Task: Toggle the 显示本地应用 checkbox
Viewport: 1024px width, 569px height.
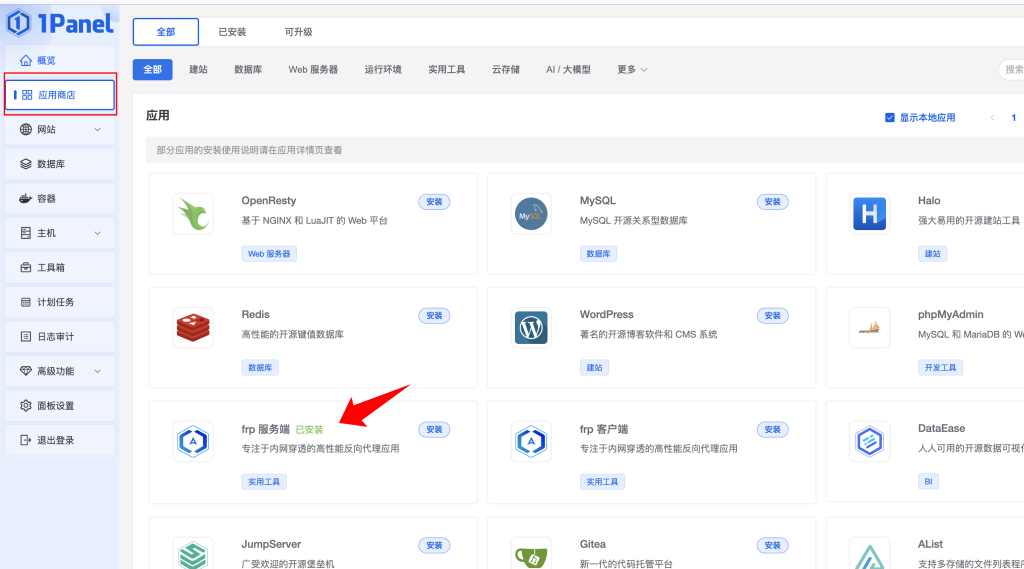Action: (x=890, y=118)
